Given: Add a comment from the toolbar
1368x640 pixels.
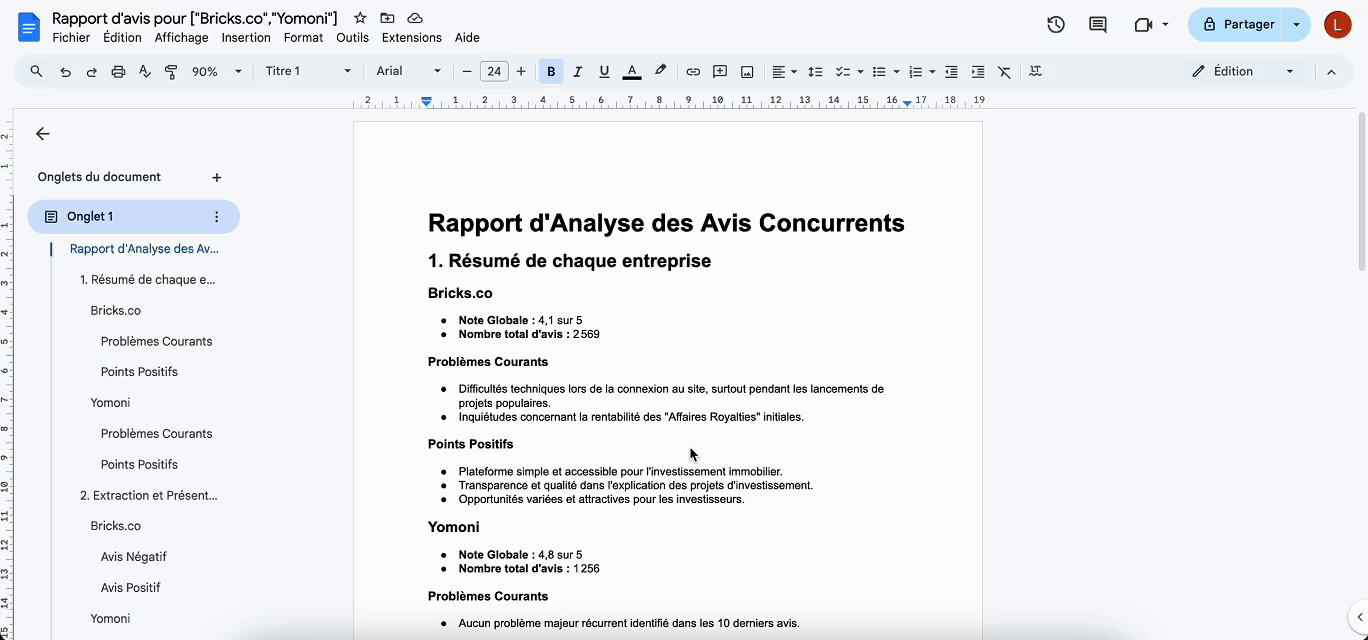Looking at the screenshot, I should click(720, 71).
